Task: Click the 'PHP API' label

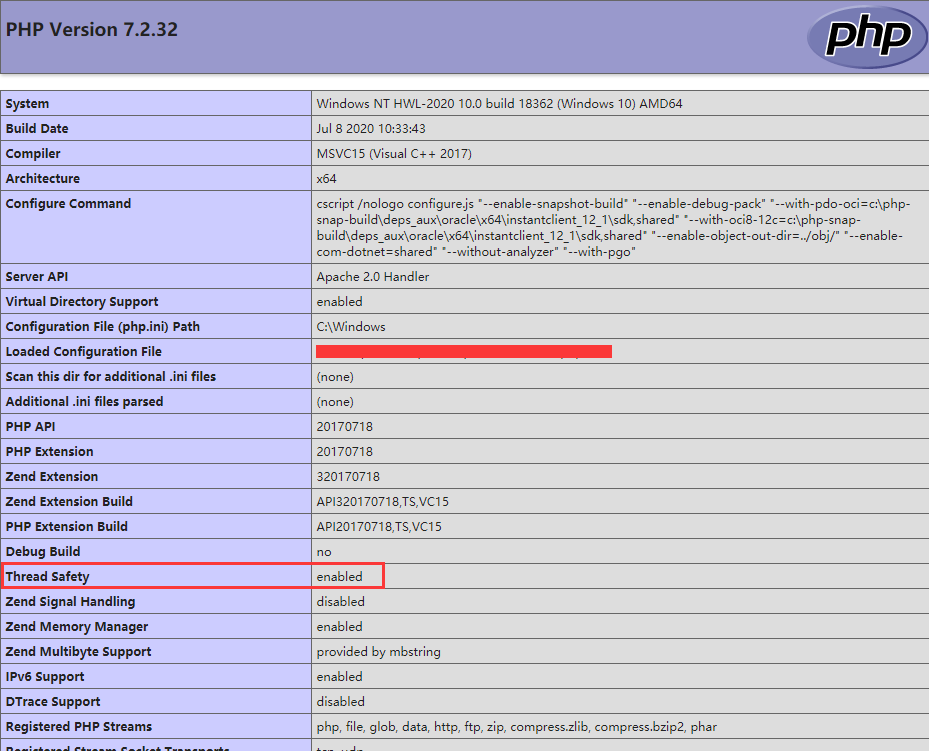Action: click(30, 426)
